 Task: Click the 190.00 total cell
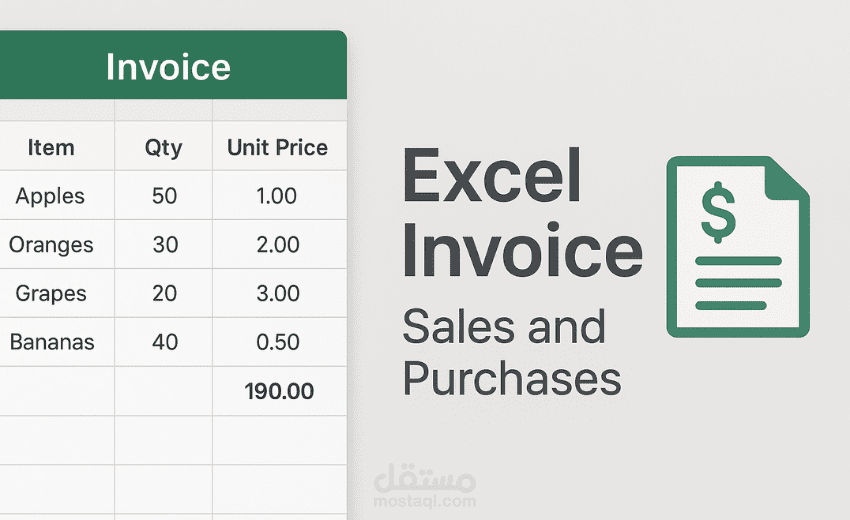(279, 391)
